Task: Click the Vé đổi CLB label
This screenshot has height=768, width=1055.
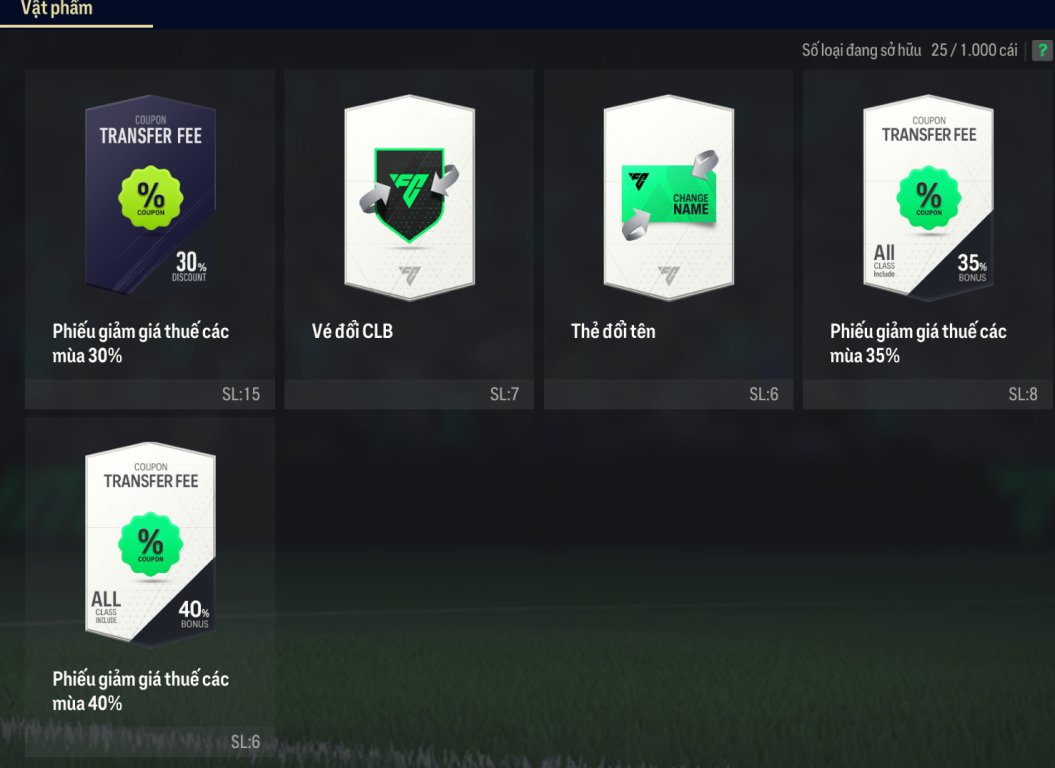Action: 352,331
